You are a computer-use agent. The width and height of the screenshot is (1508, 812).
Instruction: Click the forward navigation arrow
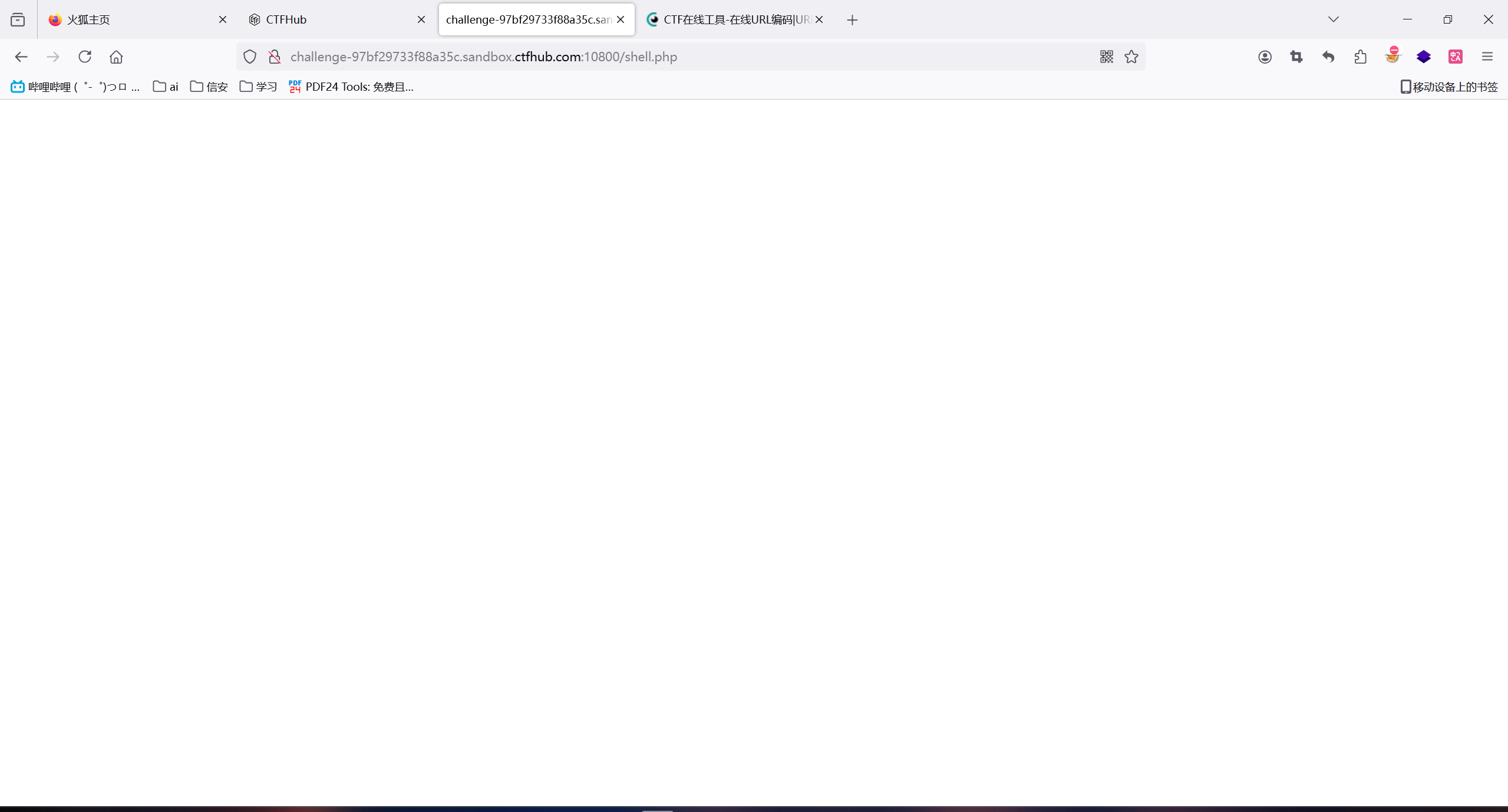[53, 57]
